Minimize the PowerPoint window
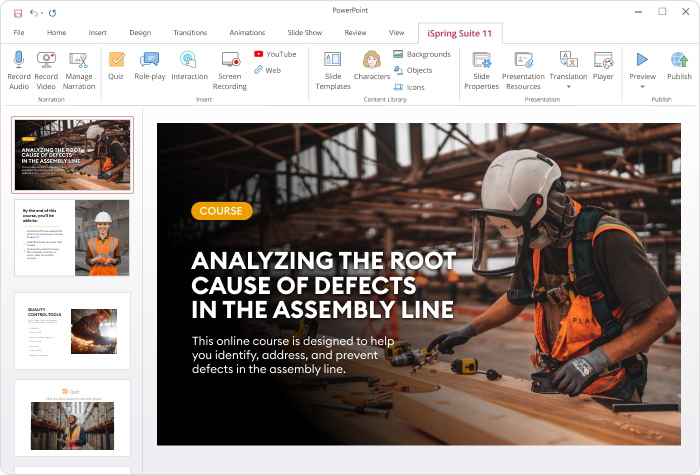 click(638, 12)
